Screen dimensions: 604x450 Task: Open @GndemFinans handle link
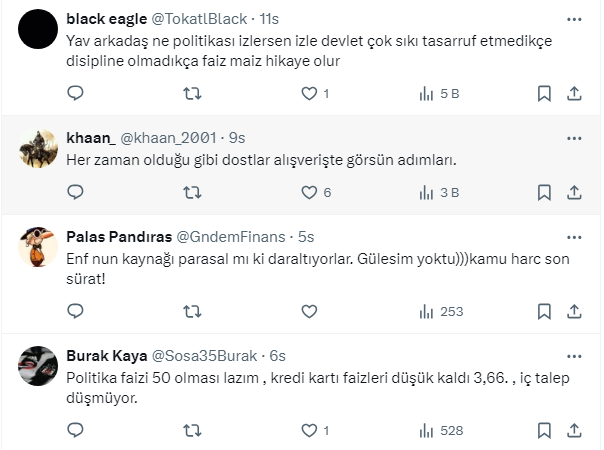tap(230, 237)
